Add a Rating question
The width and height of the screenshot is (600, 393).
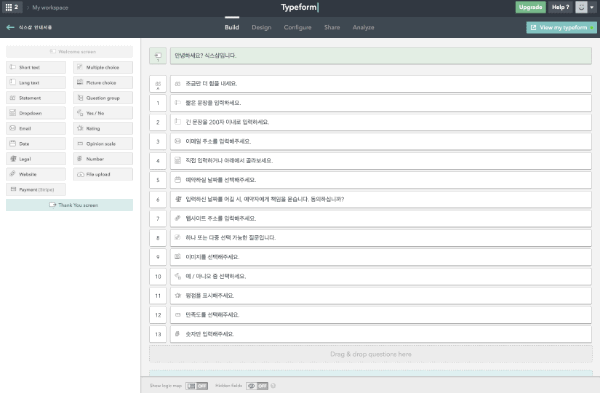(x=103, y=129)
